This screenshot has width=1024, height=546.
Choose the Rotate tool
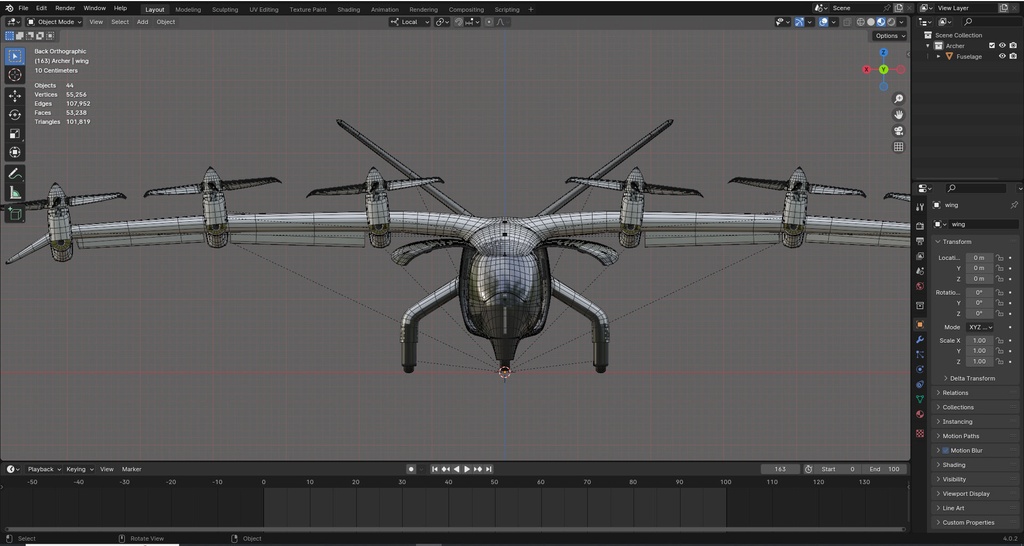pos(15,115)
